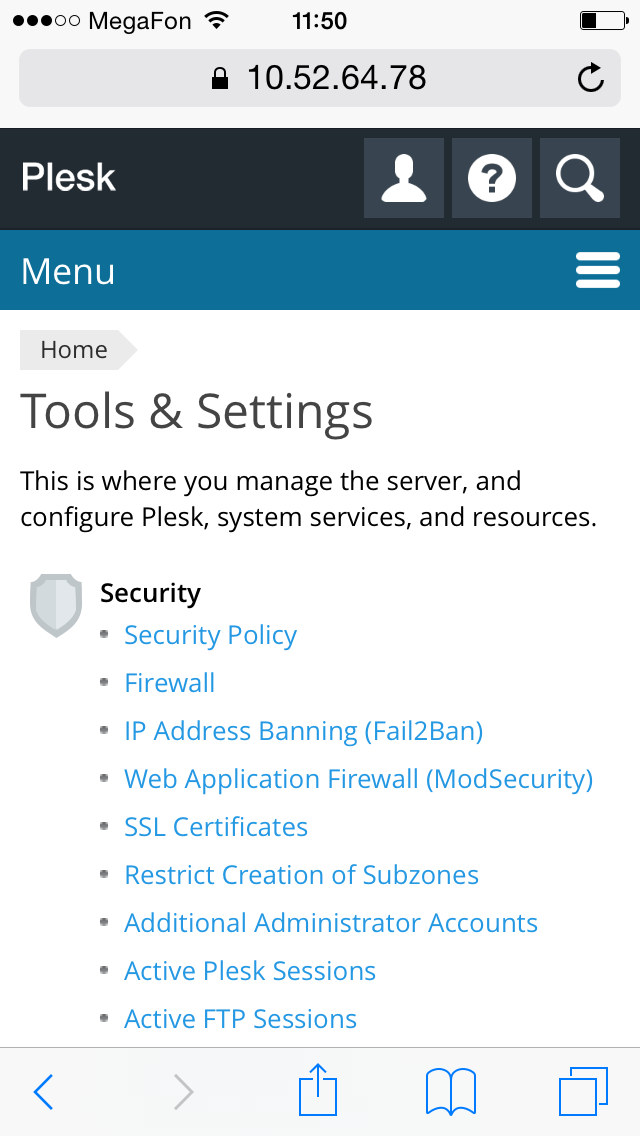Open the Safari bookmarks book icon
This screenshot has height=1136, width=640.
451,1091
